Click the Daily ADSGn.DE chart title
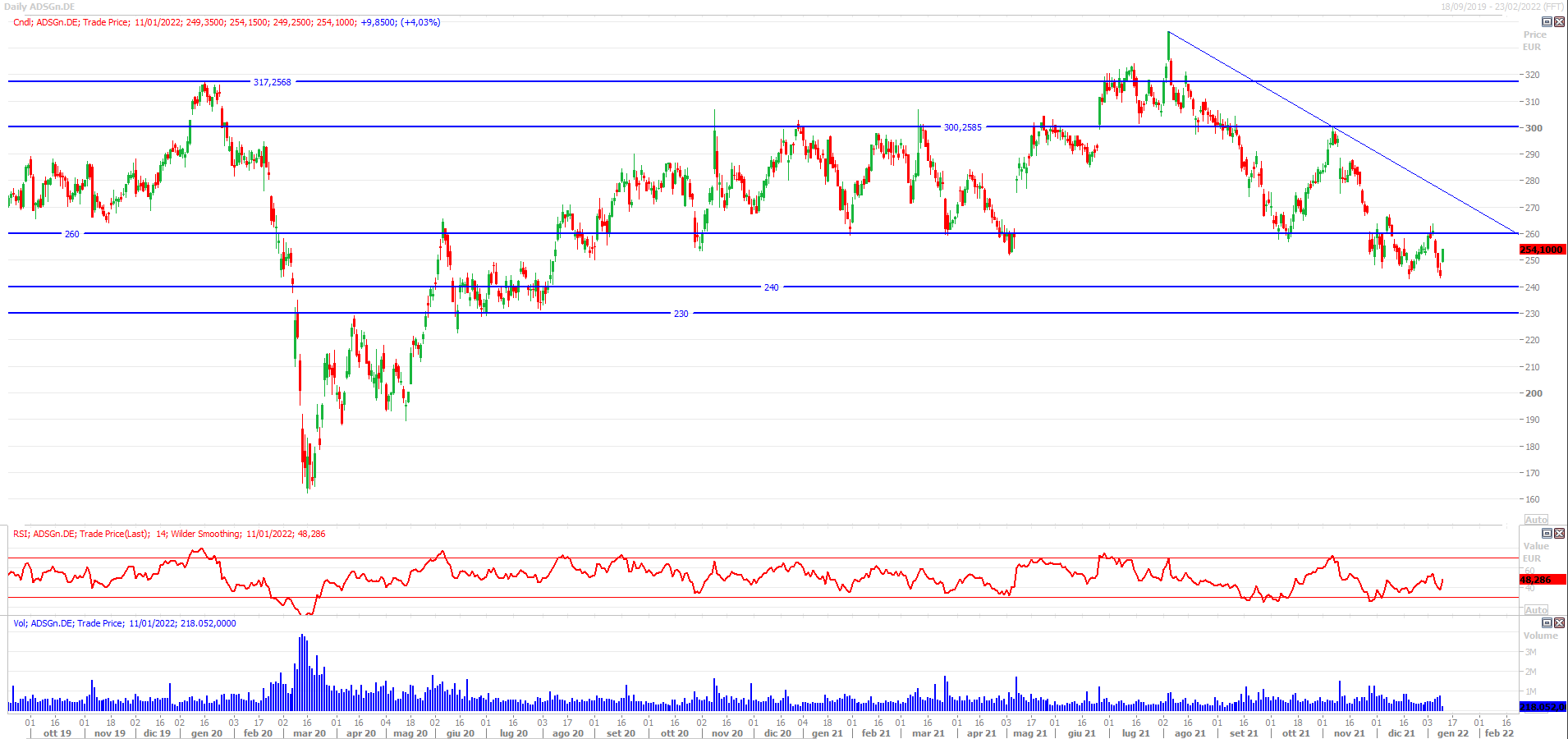This screenshot has height=739, width=1568. point(39,7)
